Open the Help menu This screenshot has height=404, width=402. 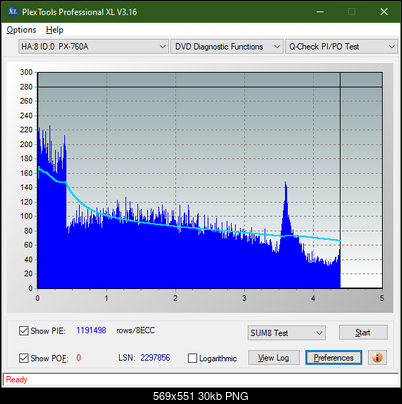point(54,30)
